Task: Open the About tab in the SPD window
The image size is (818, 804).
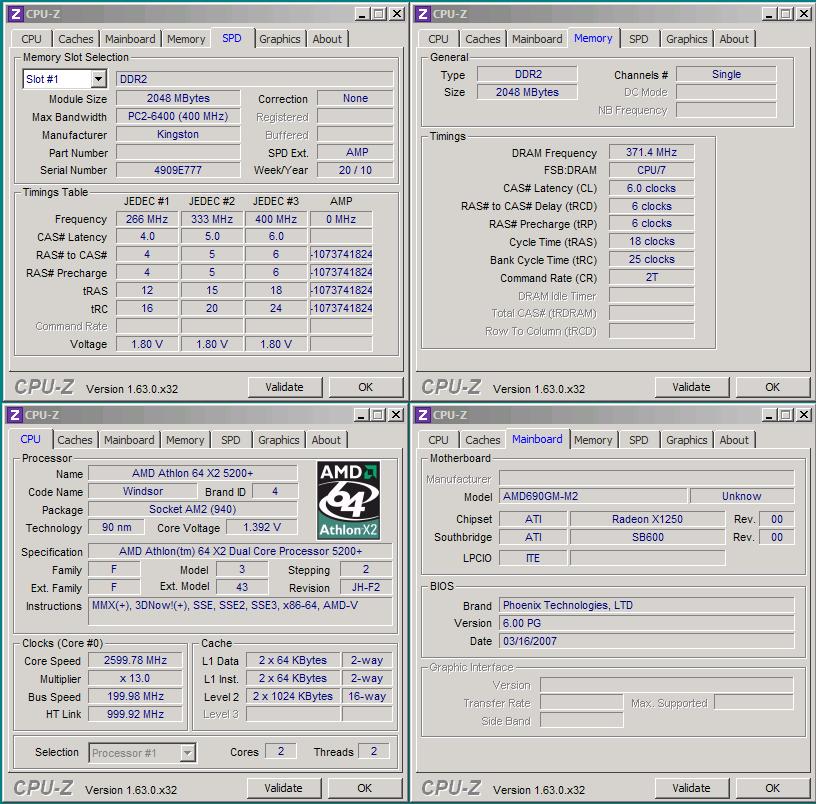Action: coord(327,39)
